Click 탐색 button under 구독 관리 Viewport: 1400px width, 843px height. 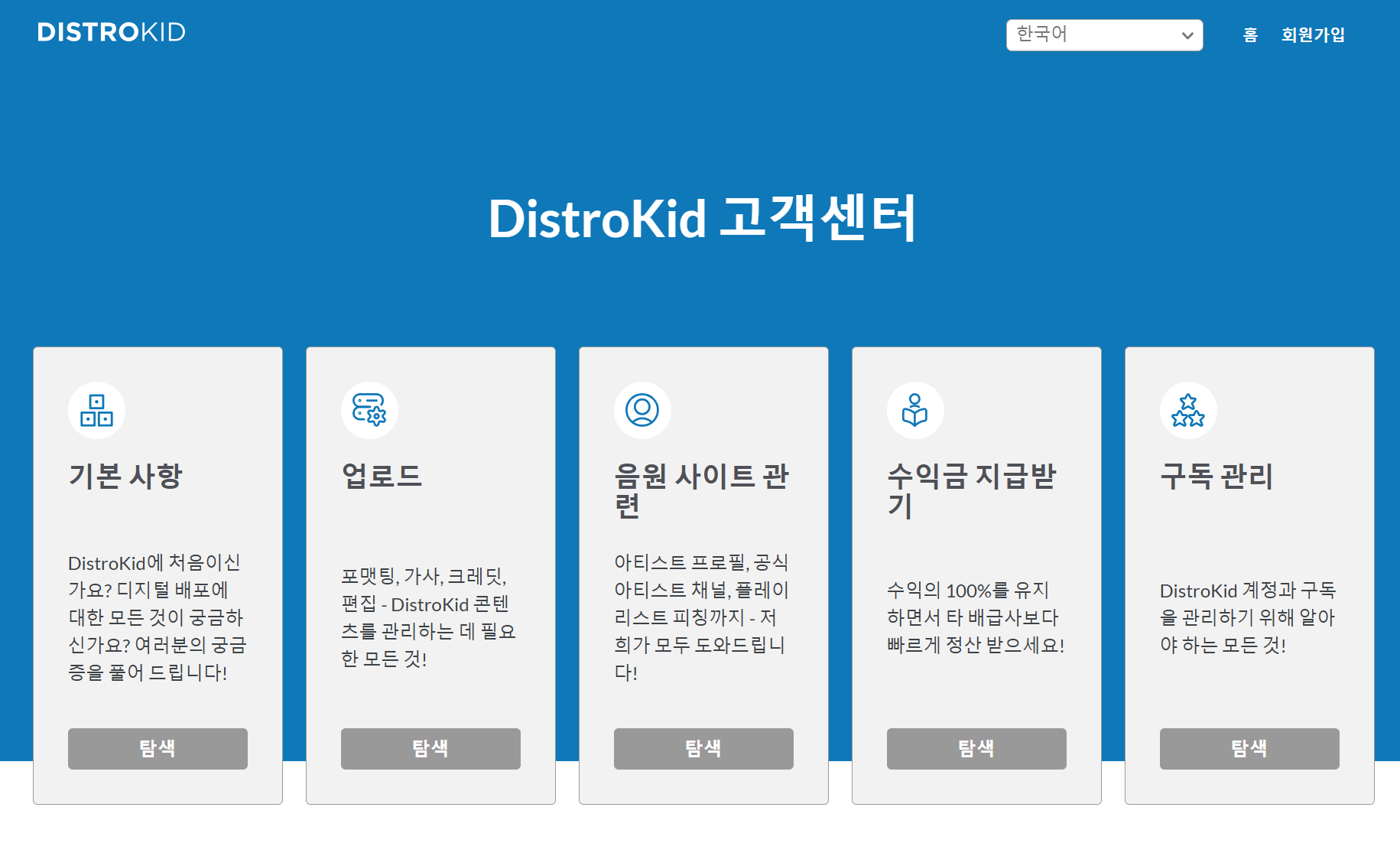point(1249,748)
